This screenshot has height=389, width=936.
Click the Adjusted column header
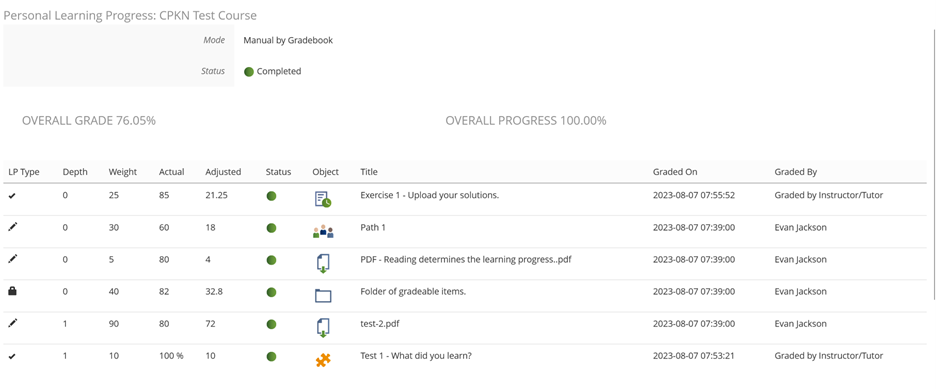tap(223, 172)
